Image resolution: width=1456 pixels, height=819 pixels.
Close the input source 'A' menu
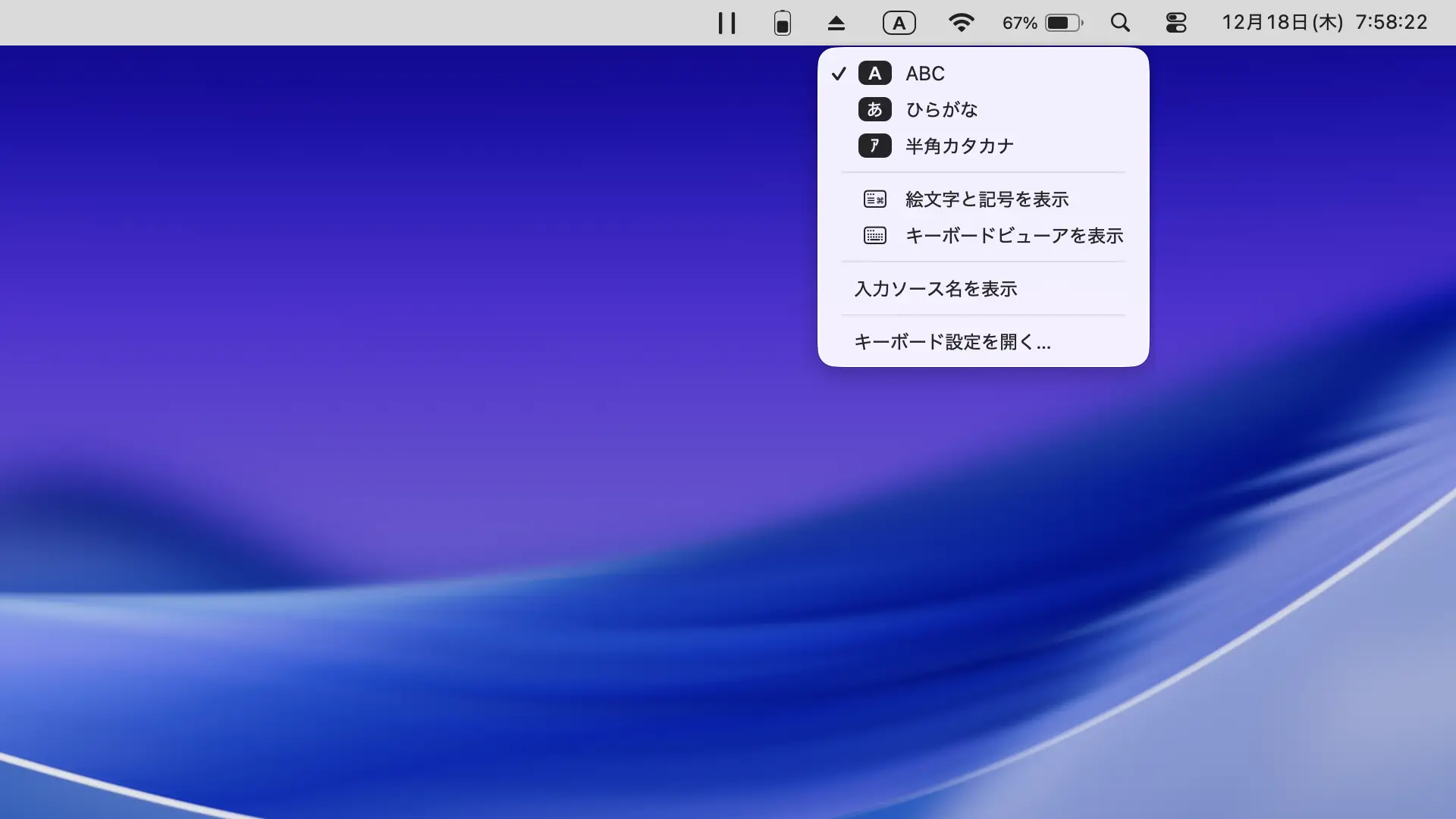pyautogui.click(x=899, y=23)
